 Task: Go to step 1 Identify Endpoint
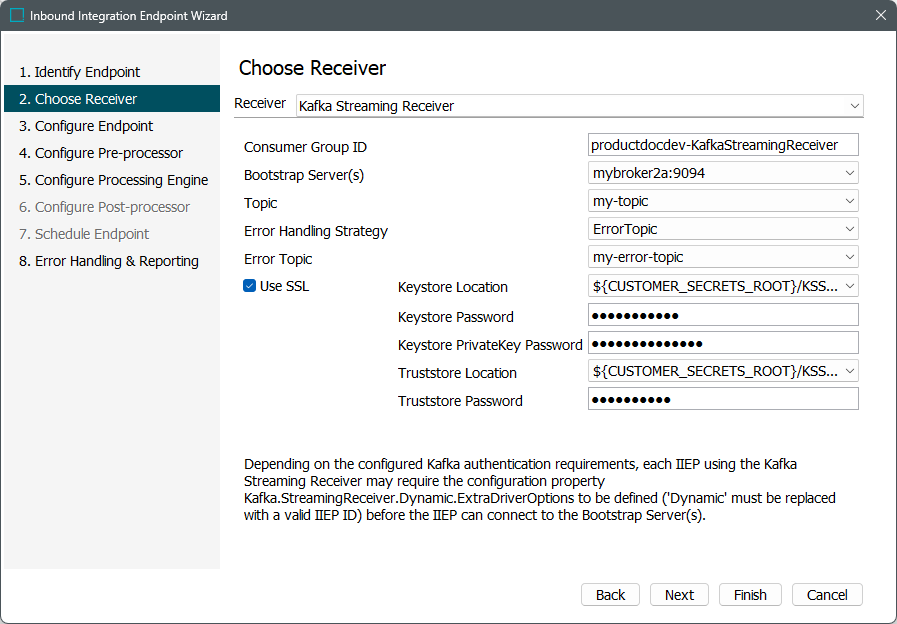coord(80,72)
